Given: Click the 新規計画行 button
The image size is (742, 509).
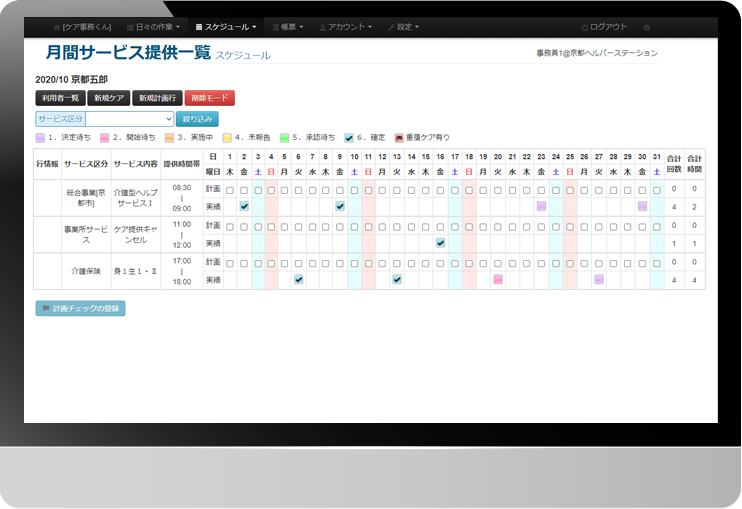Looking at the screenshot, I should 157,98.
